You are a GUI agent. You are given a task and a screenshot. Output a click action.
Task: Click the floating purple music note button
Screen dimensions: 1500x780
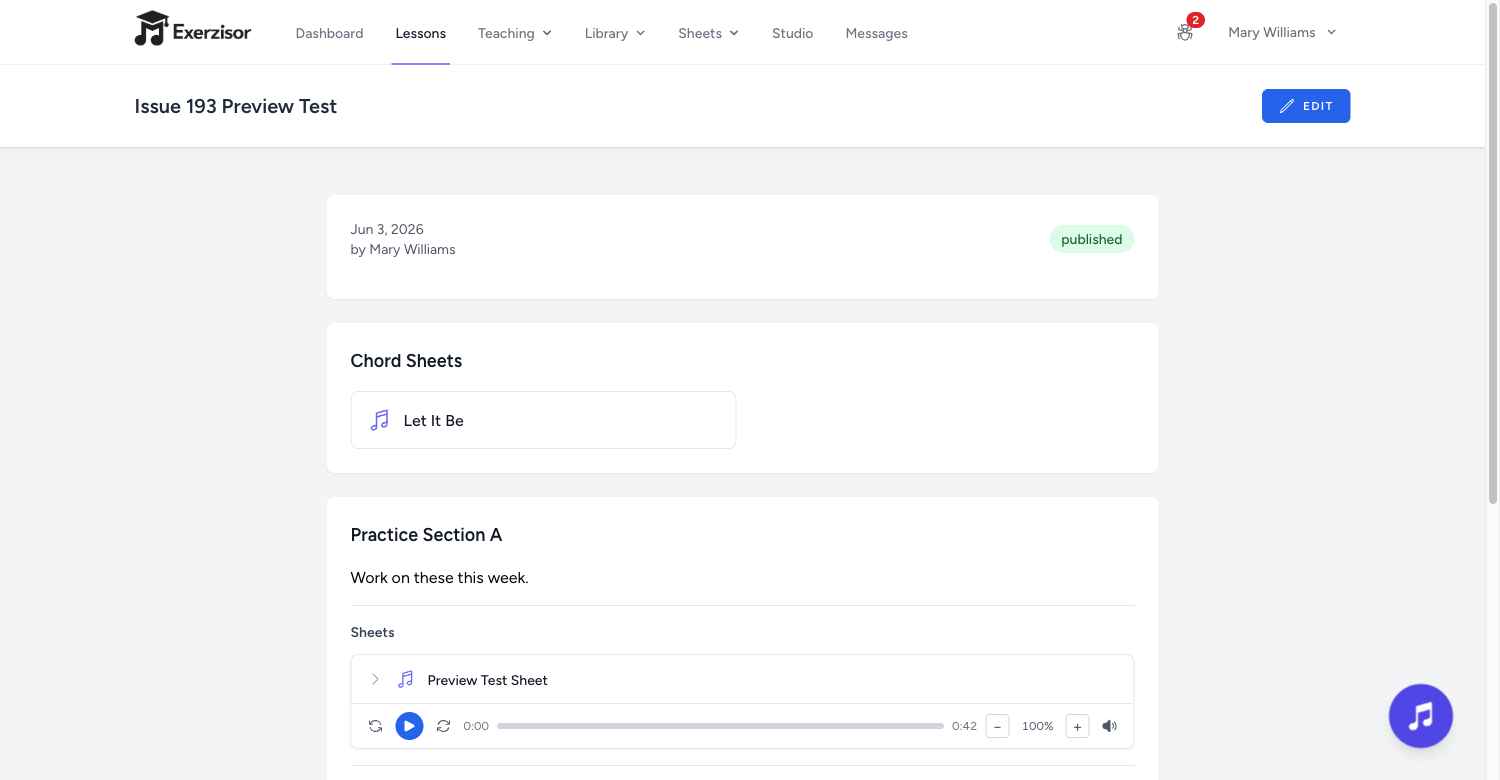pyautogui.click(x=1420, y=716)
